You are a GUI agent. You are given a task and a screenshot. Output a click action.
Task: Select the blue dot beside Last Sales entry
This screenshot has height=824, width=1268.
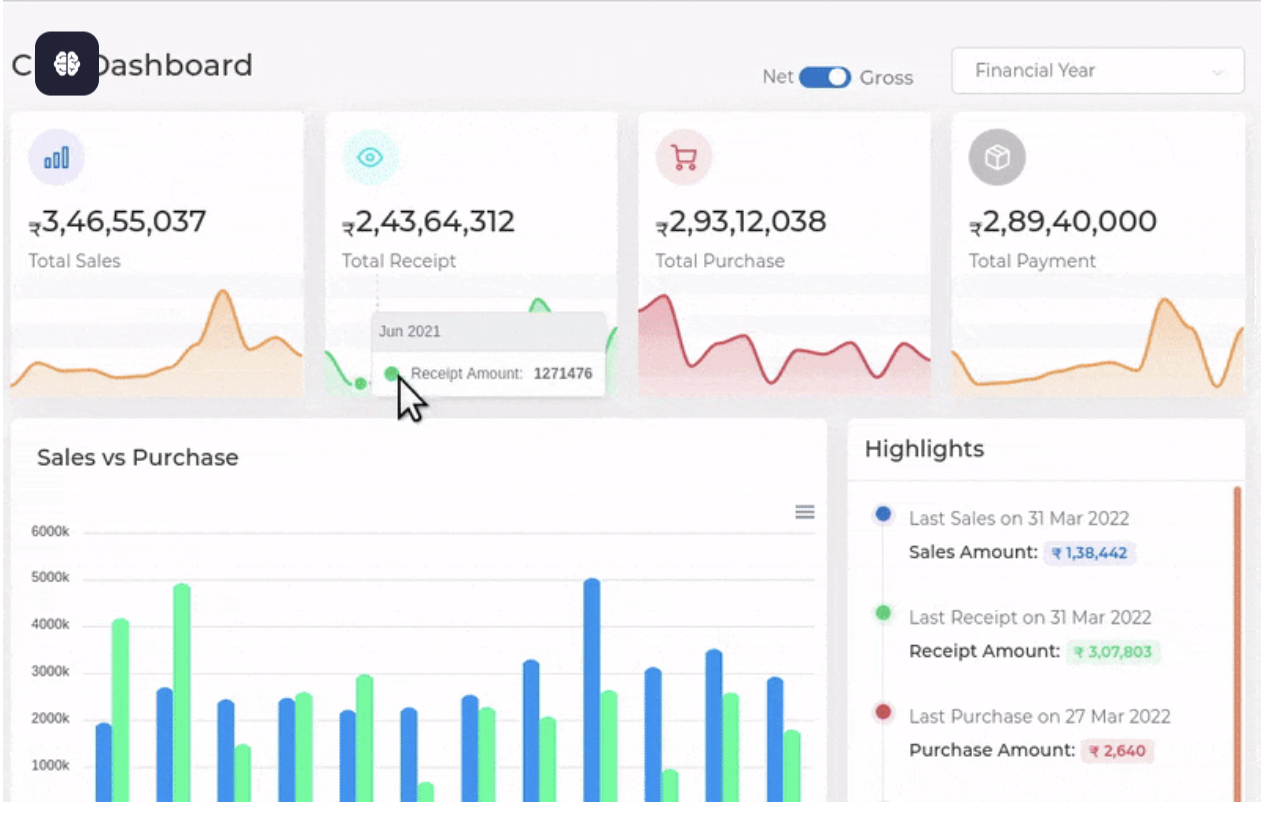coord(881,513)
